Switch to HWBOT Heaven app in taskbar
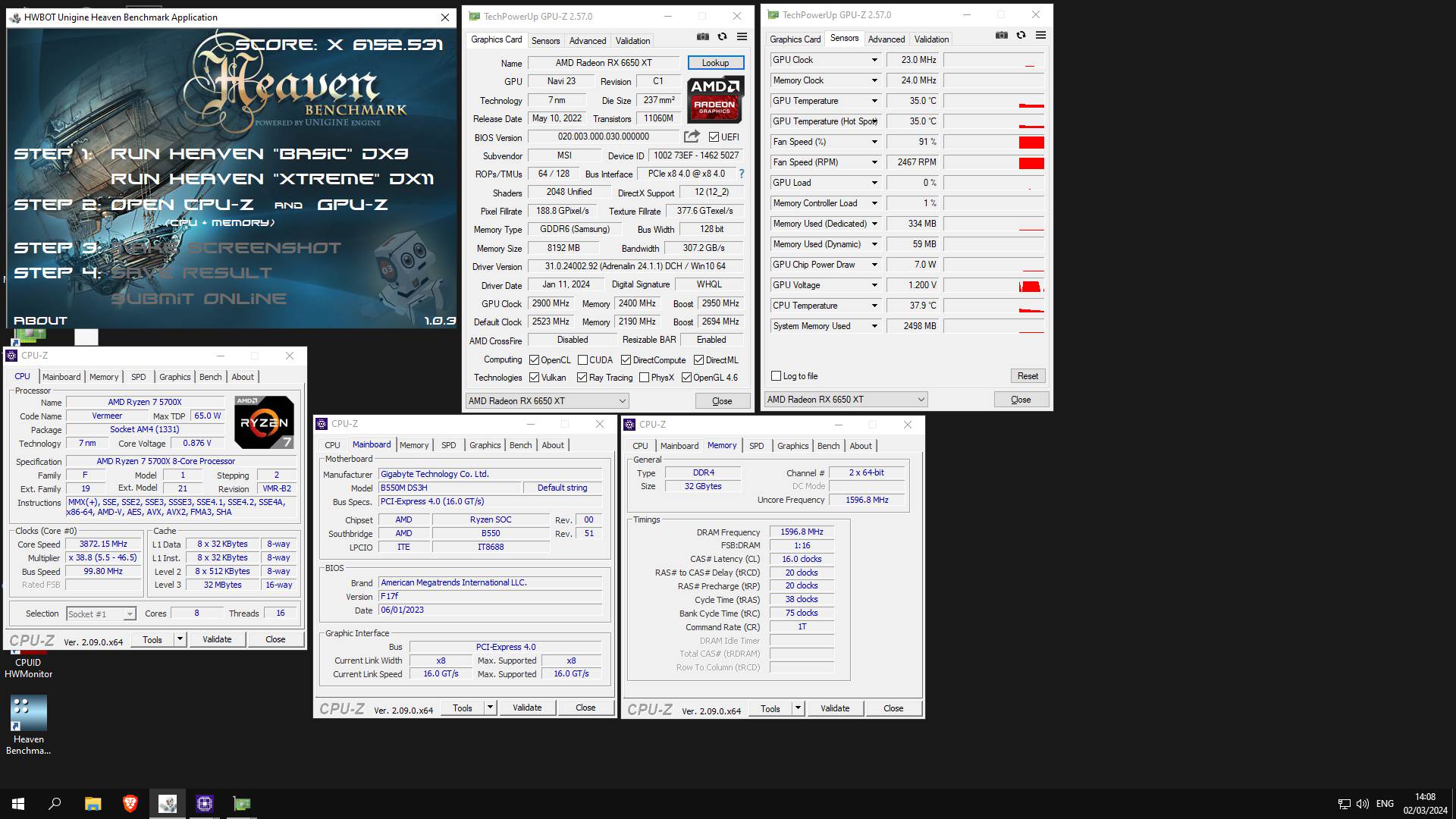The height and width of the screenshot is (819, 1456). pos(167,804)
